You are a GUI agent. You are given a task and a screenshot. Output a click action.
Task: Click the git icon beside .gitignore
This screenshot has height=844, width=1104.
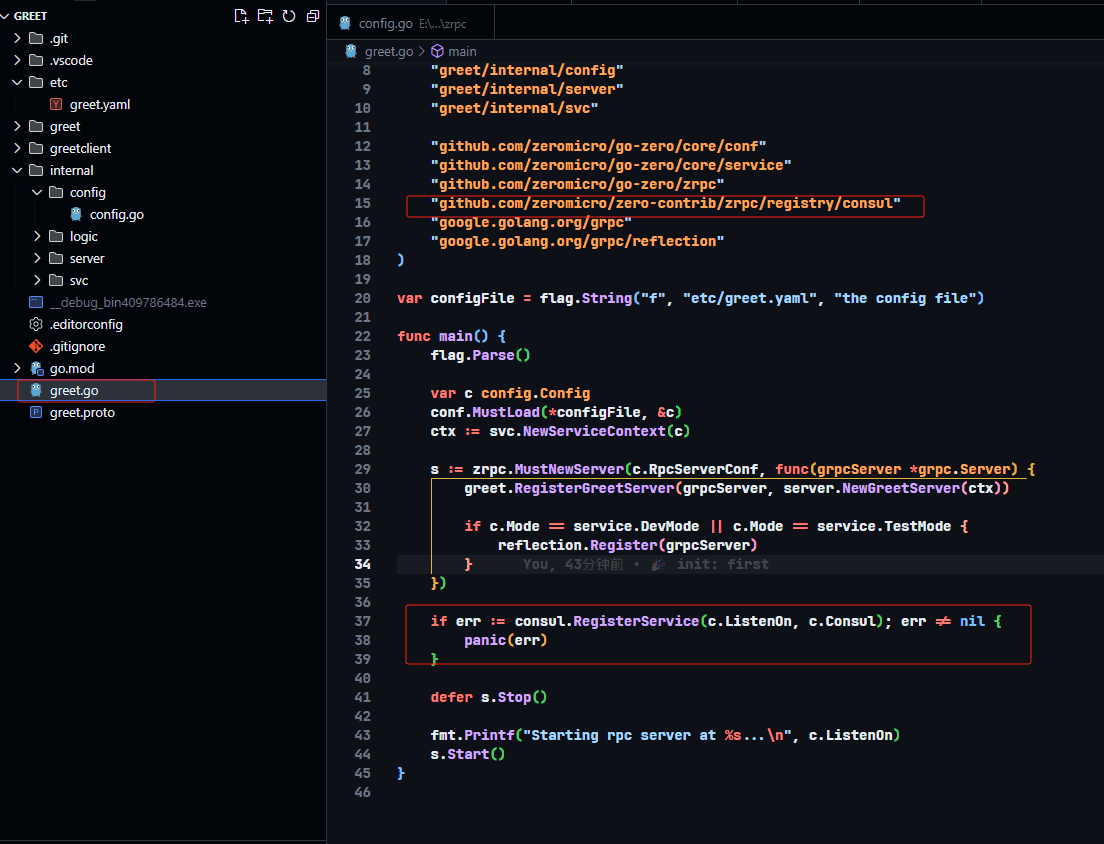tap(36, 346)
